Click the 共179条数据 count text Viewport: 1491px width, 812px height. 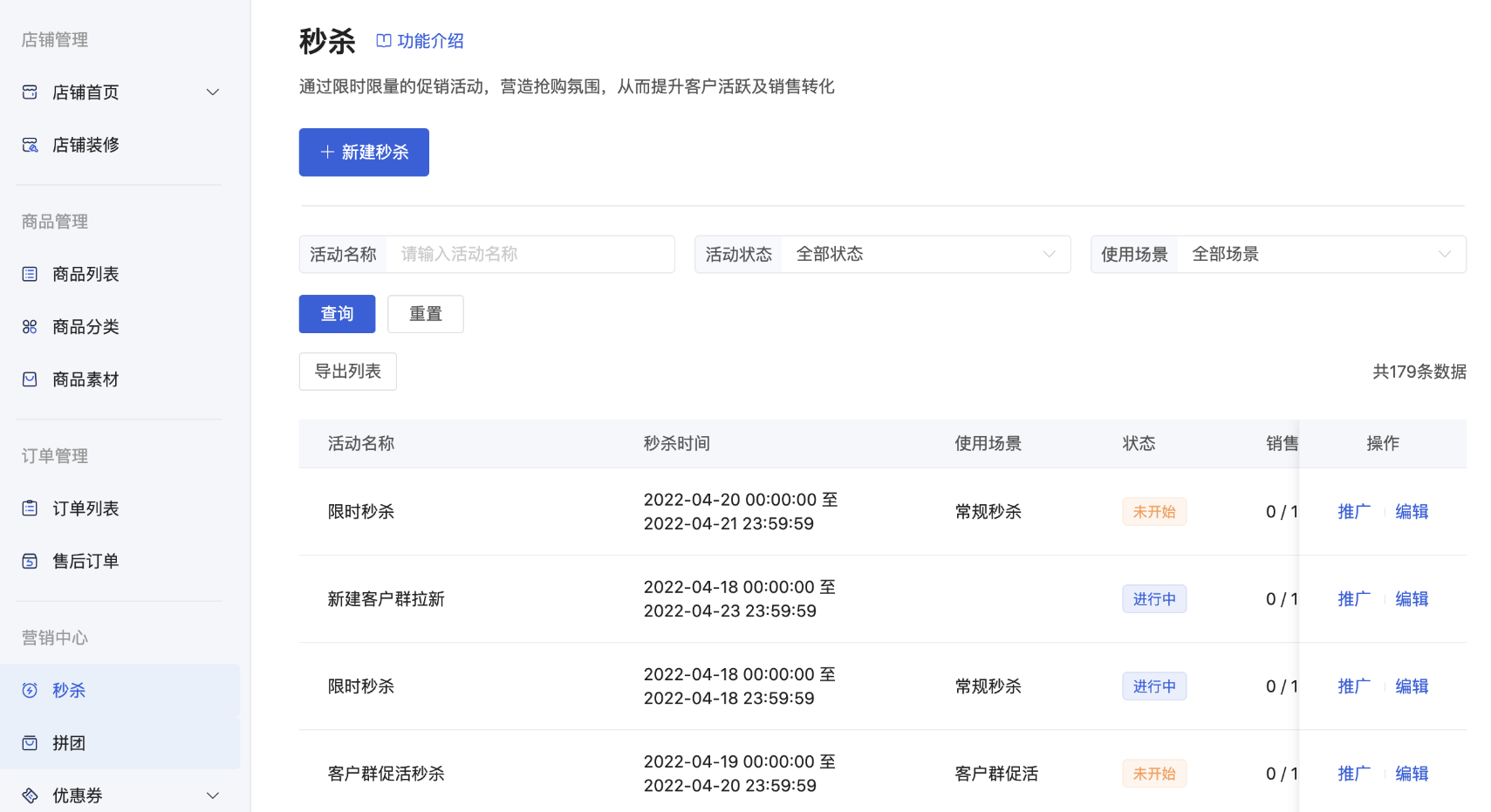point(1419,372)
